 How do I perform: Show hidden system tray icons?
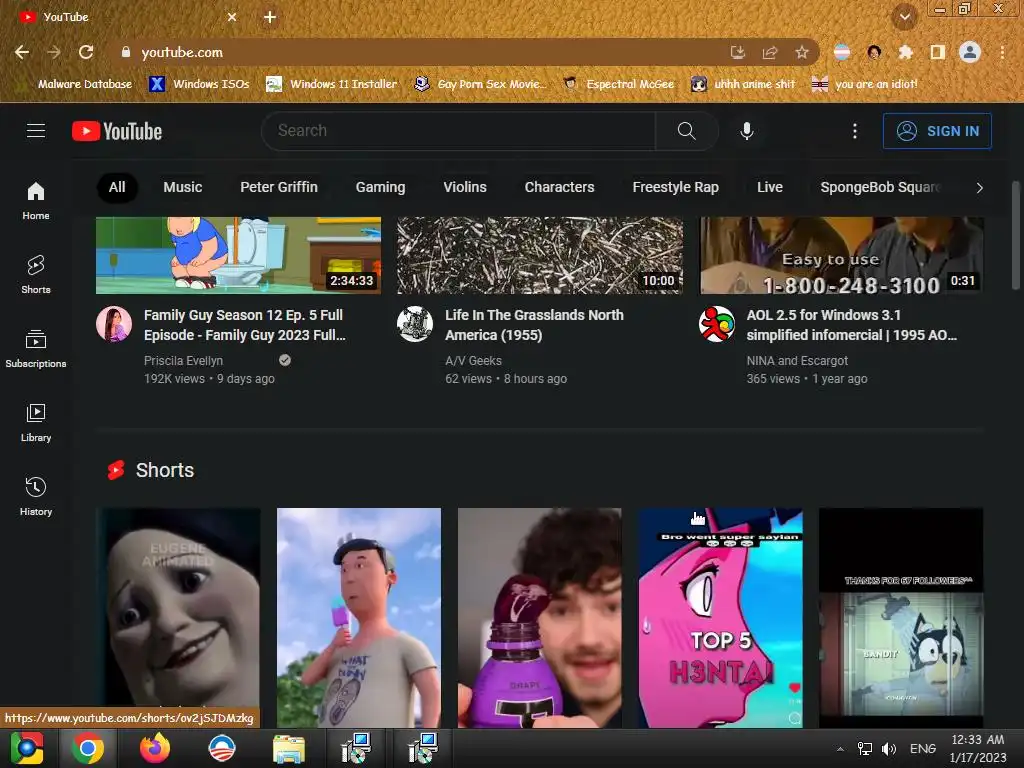[x=840, y=748]
